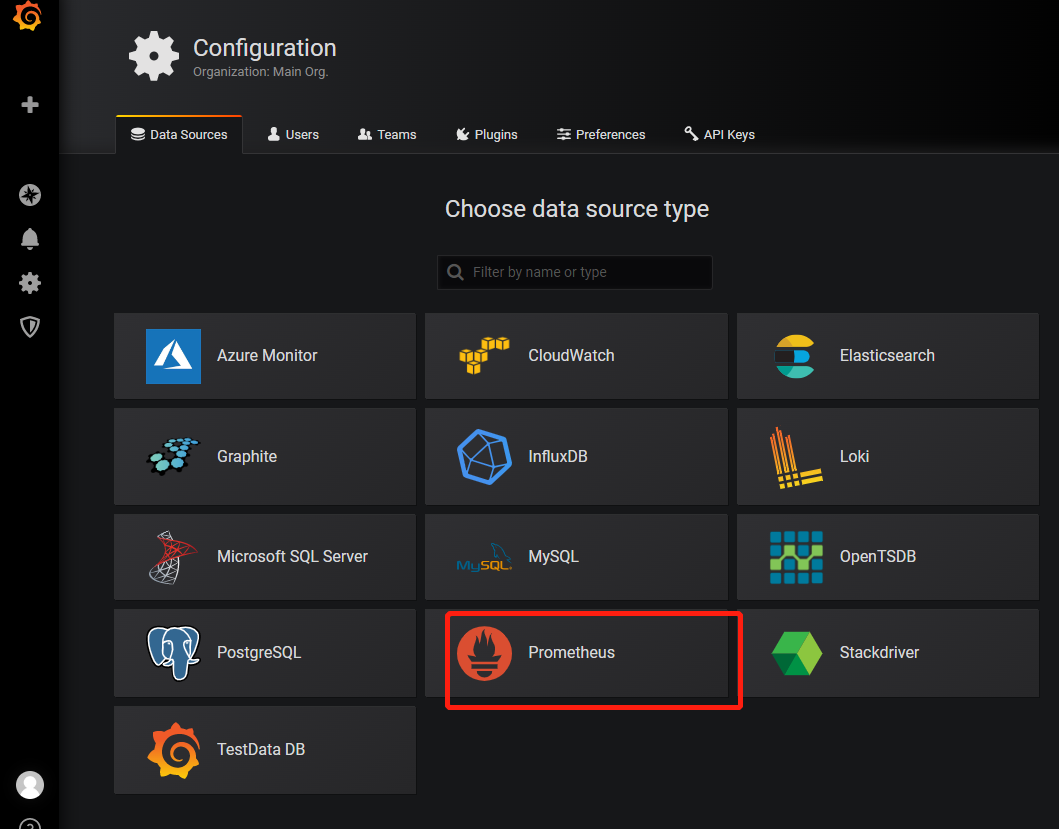Click the OpenTSDB grid icon
Image resolution: width=1059 pixels, height=829 pixels.
796,557
